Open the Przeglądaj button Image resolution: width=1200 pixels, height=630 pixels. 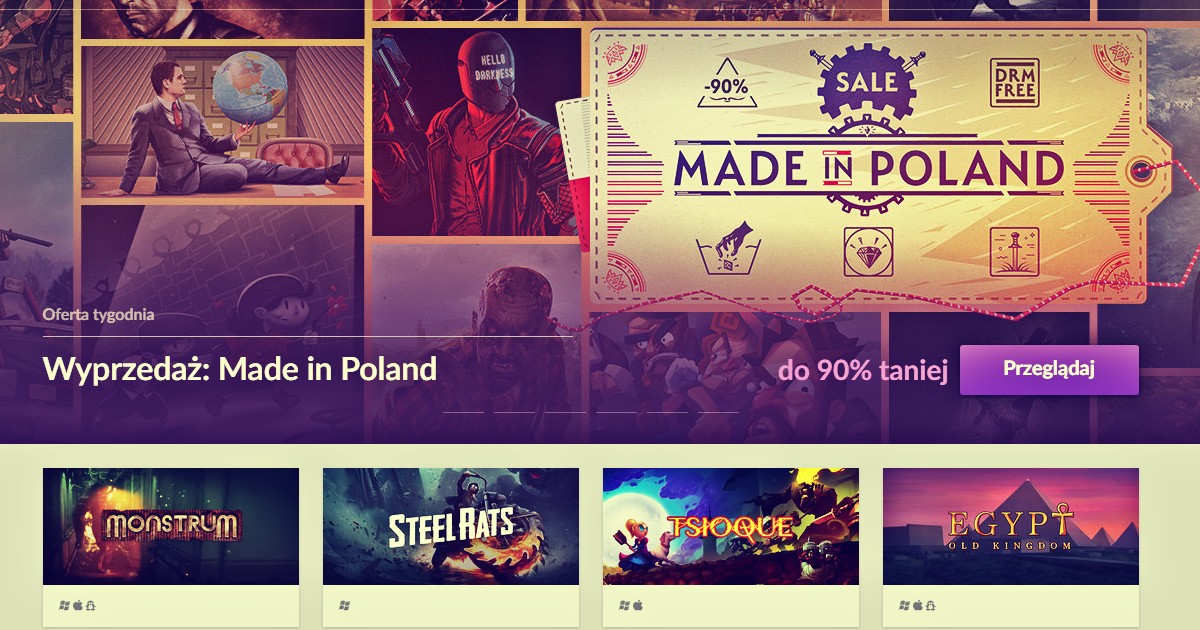(1049, 369)
